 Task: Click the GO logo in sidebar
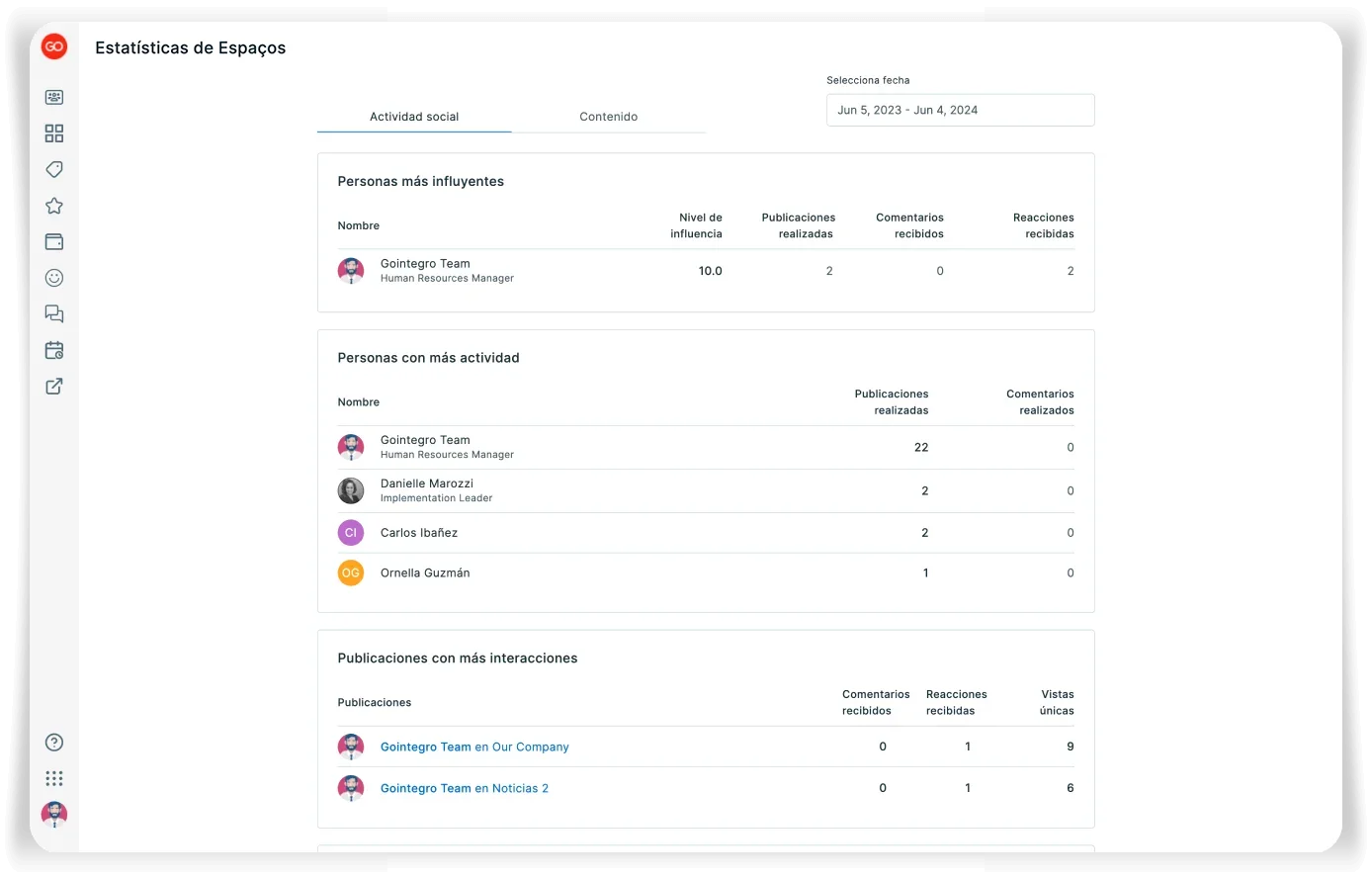(x=54, y=46)
